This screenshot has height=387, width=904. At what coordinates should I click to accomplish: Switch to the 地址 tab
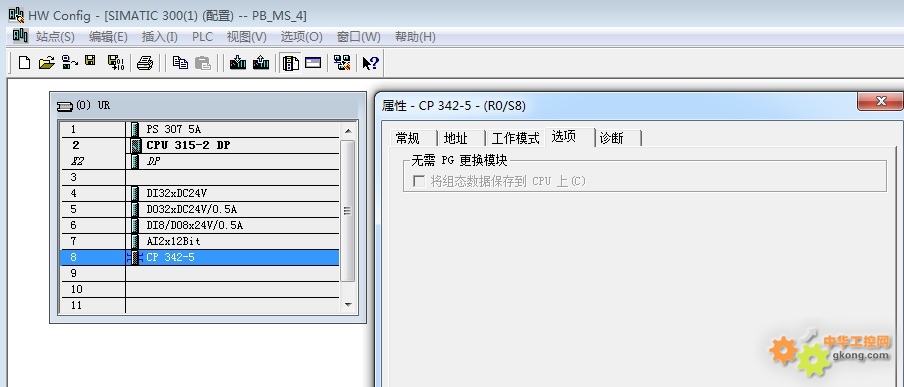(460, 138)
